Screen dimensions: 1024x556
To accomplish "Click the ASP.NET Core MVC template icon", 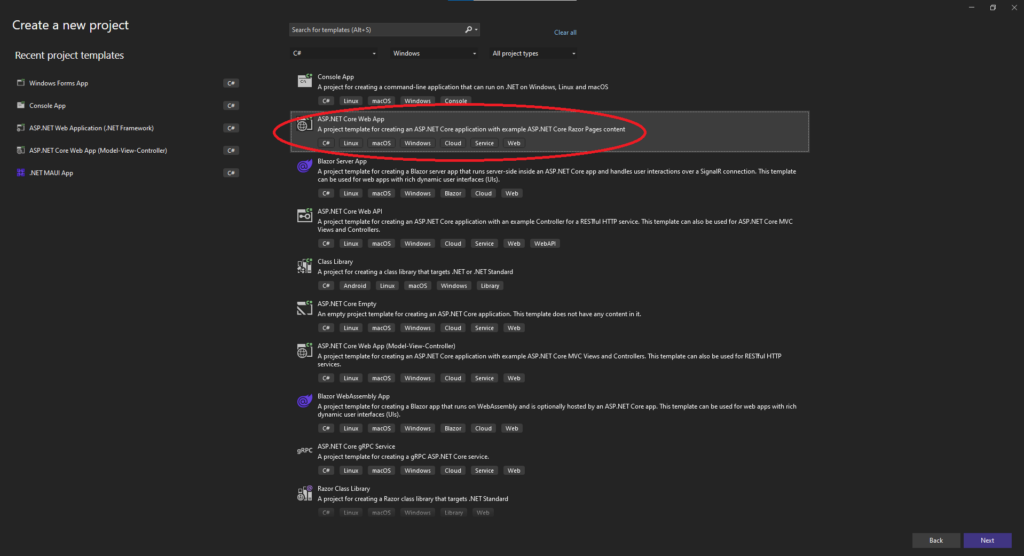I will (304, 351).
